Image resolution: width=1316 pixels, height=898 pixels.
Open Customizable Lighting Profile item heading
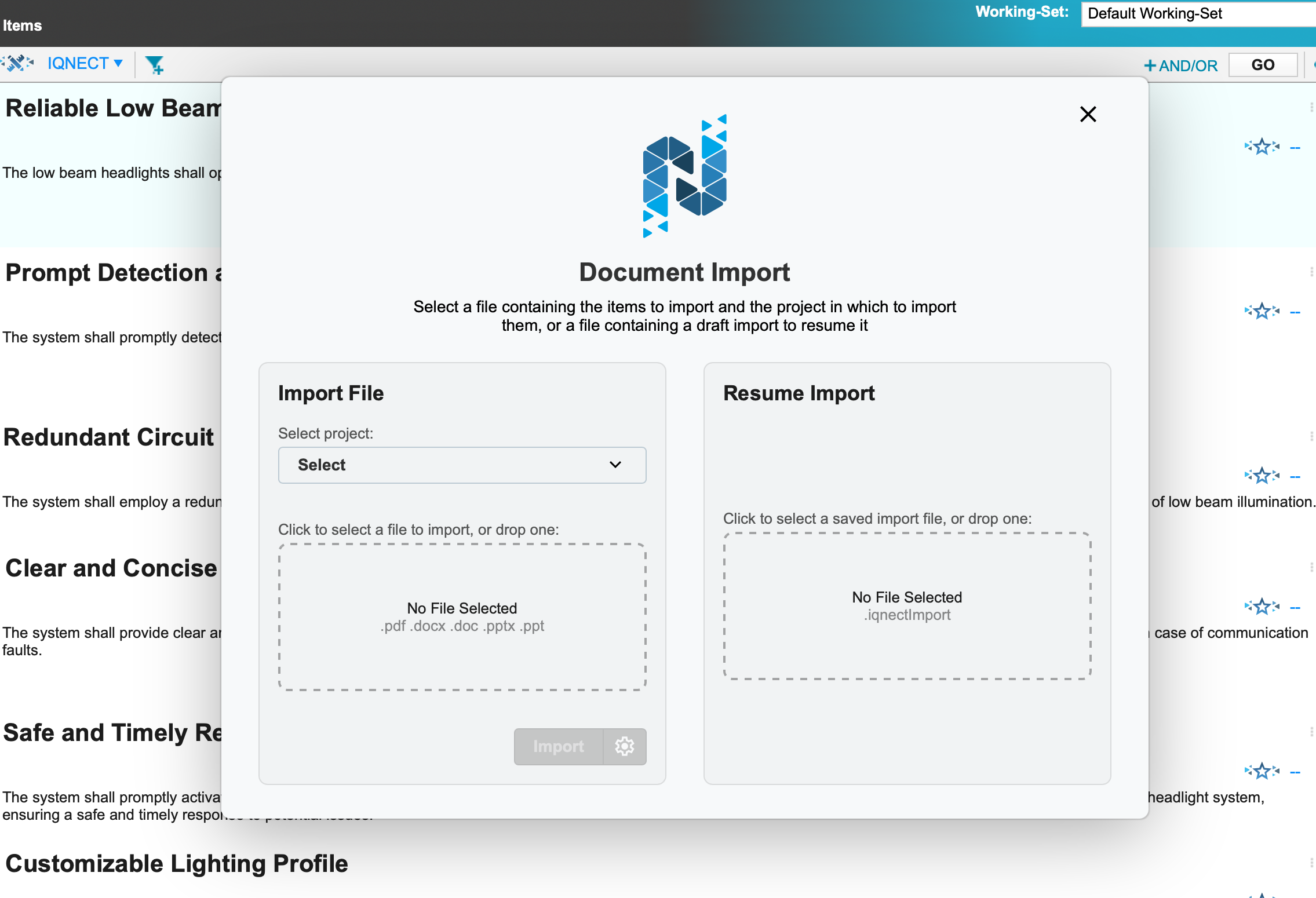point(177,863)
